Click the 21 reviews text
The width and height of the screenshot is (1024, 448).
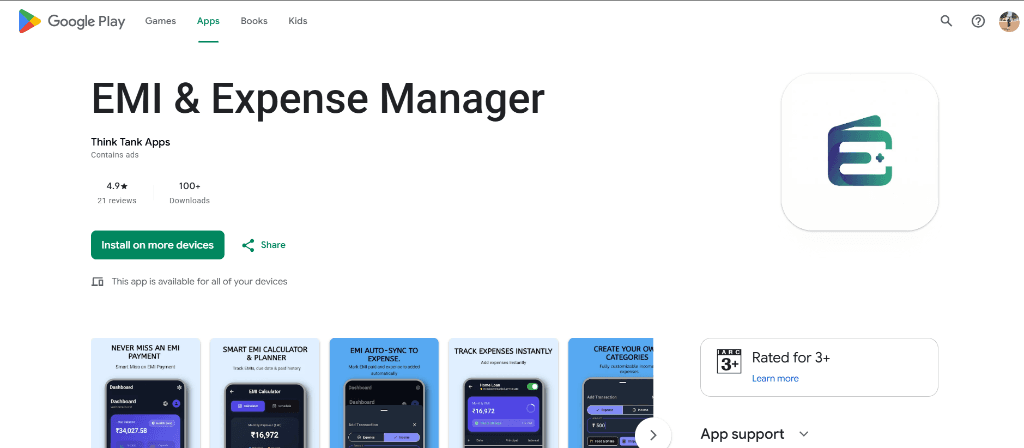[x=117, y=200]
